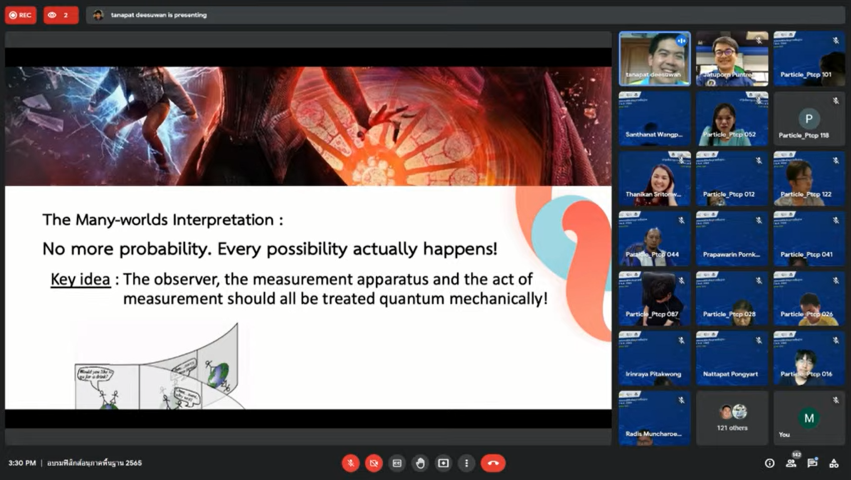Click muted mic icon on Prapawarin Pornk... tile

click(759, 220)
